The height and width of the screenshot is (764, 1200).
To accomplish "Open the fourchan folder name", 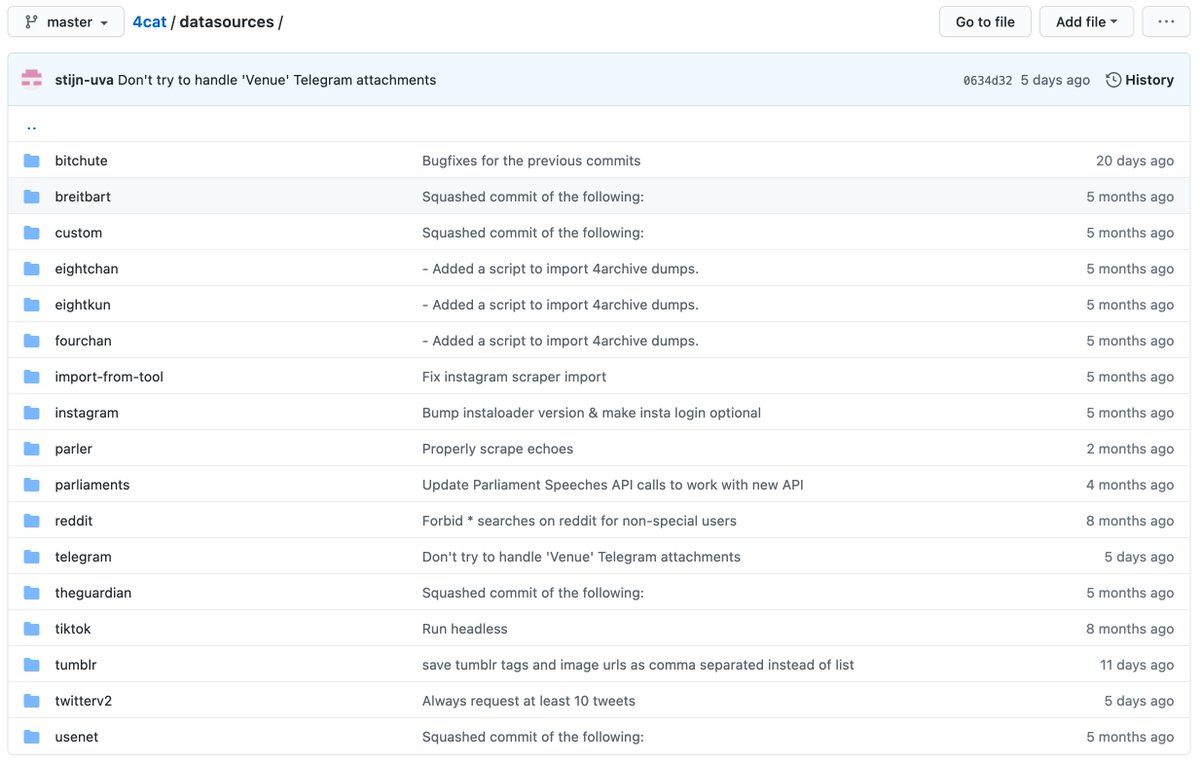I will pos(83,341).
